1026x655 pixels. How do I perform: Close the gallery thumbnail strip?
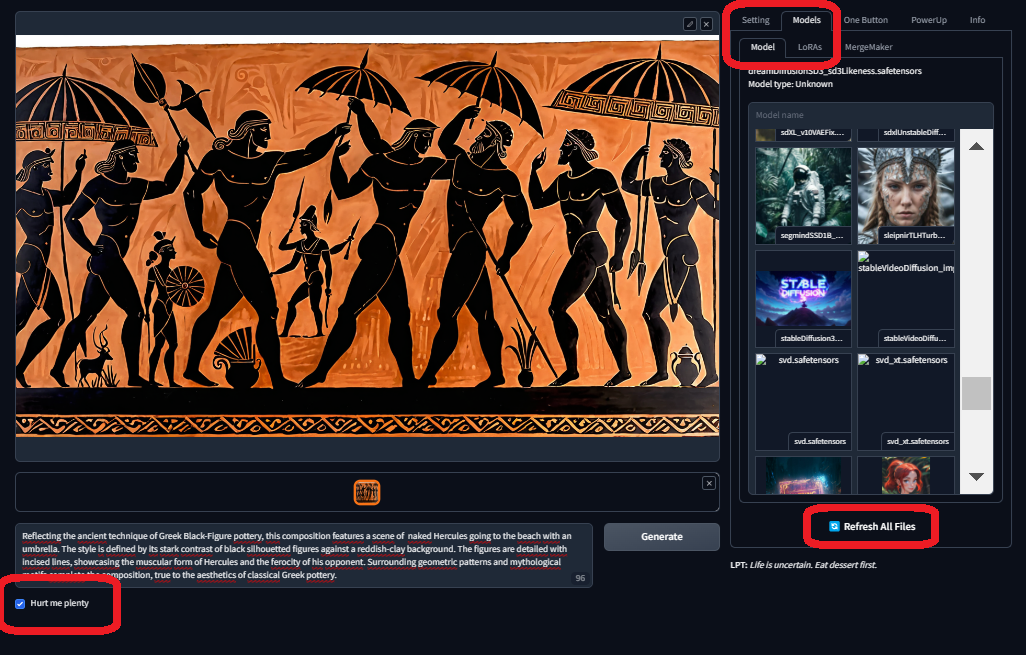coord(709,484)
